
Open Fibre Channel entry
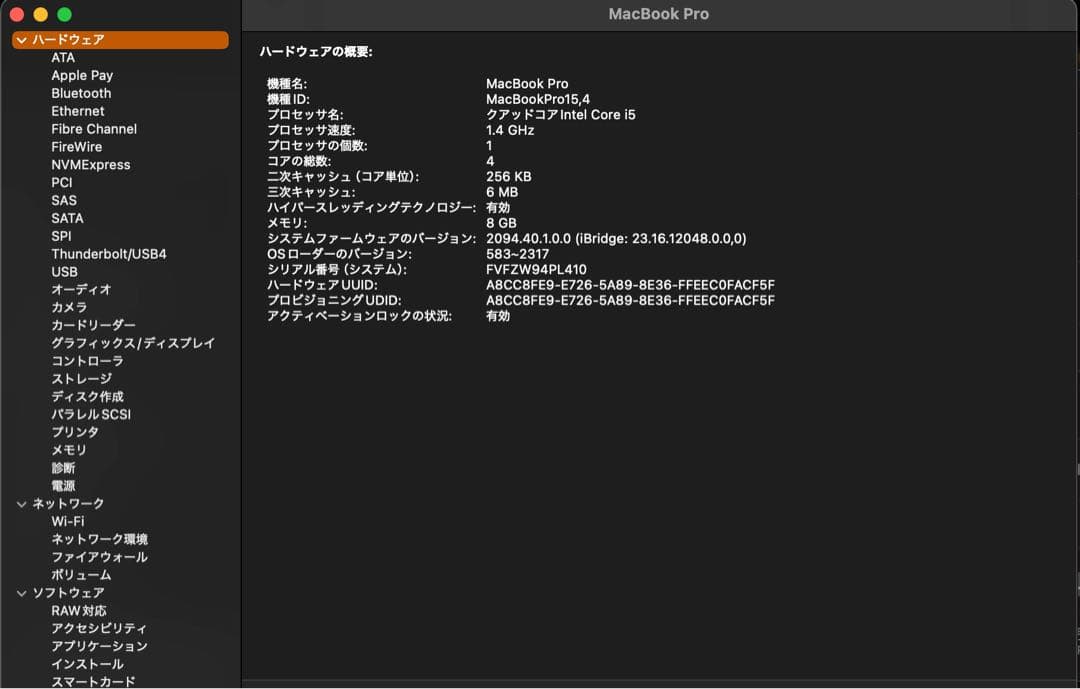pos(94,130)
